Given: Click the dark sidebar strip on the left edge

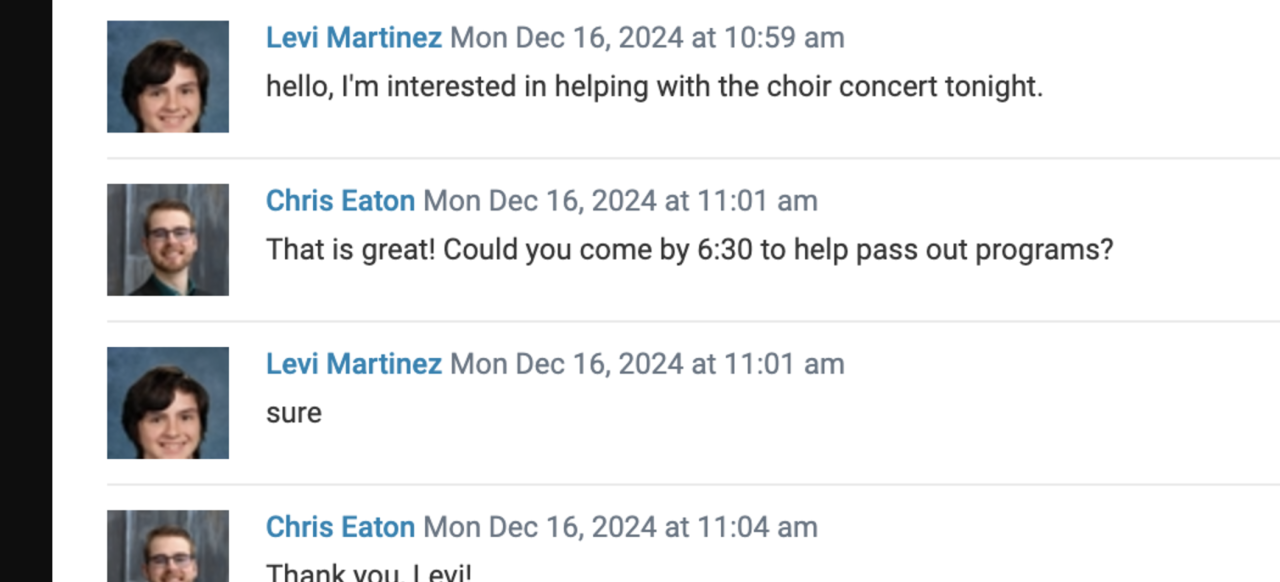Looking at the screenshot, I should (26, 291).
